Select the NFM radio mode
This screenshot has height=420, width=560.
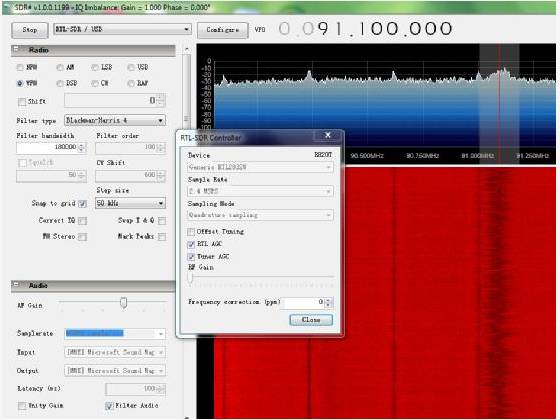point(20,67)
